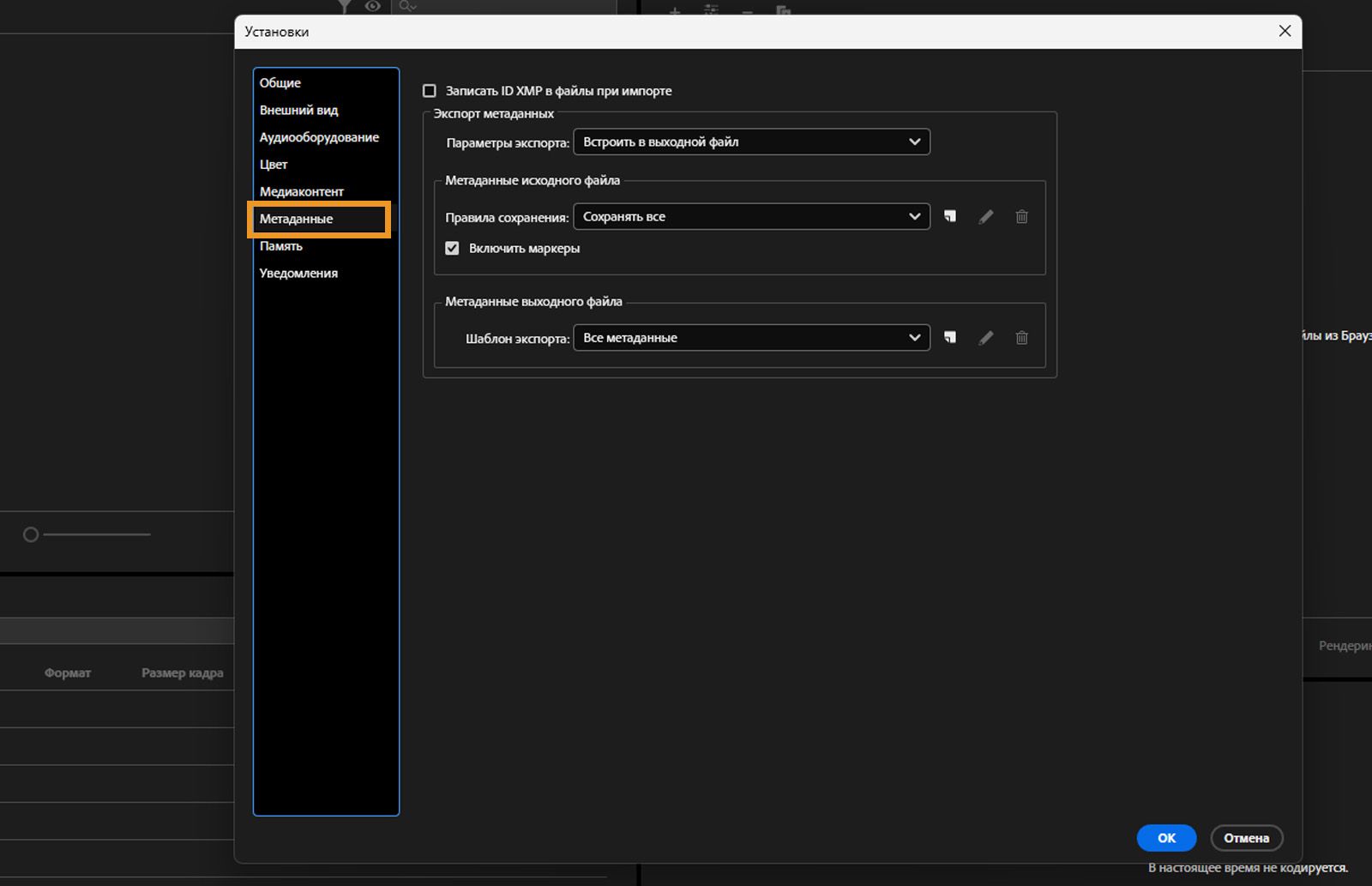Click the Метаданные исходного файла group title
1372x886 pixels.
pyautogui.click(x=533, y=181)
